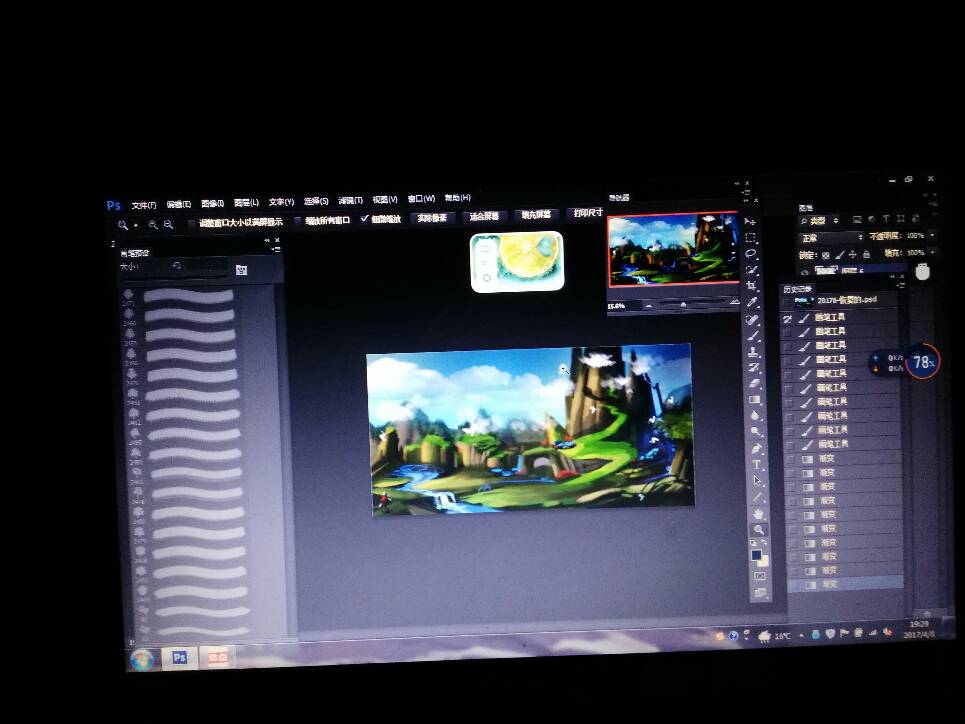Open the zoom tool preset dropdown arrow

(136, 226)
